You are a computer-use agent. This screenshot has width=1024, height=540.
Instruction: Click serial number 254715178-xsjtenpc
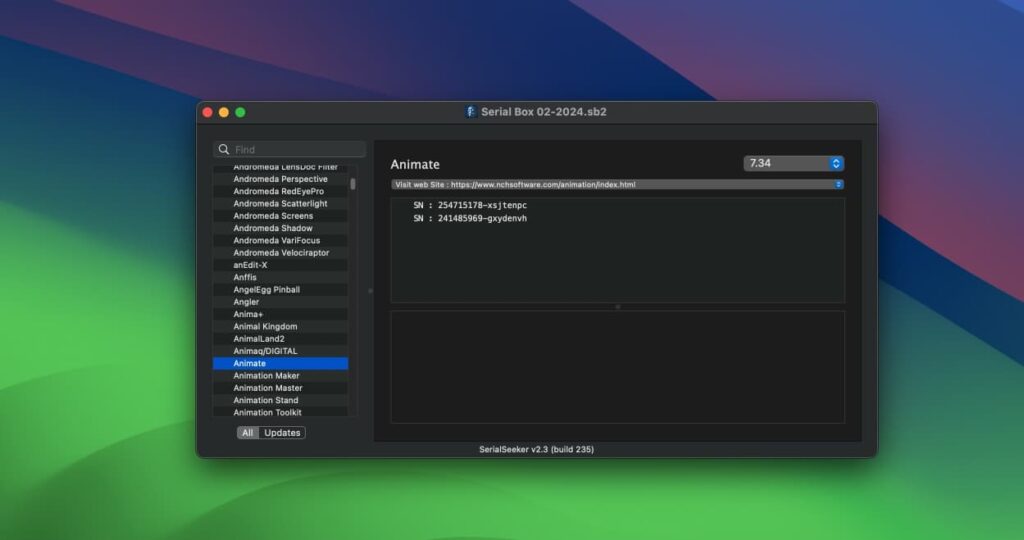pos(482,205)
